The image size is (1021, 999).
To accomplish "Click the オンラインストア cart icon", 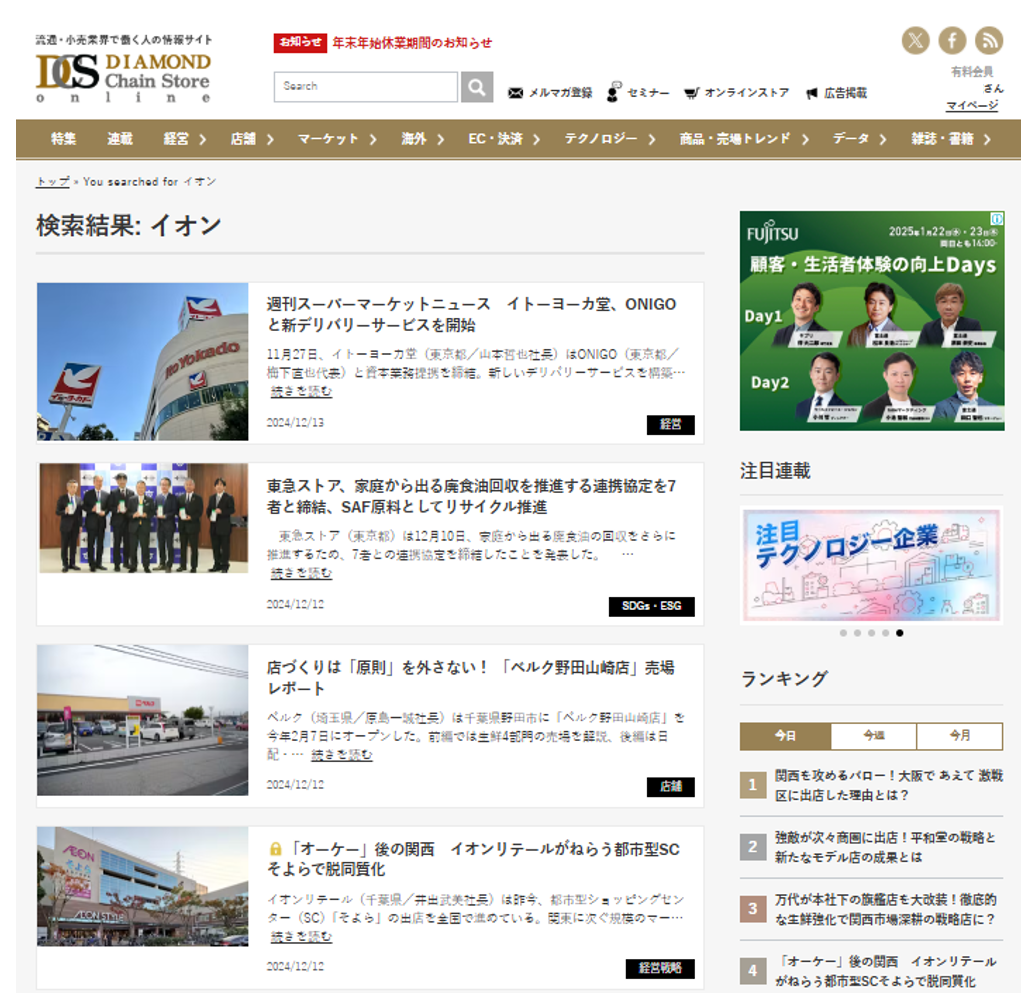I will (x=691, y=93).
